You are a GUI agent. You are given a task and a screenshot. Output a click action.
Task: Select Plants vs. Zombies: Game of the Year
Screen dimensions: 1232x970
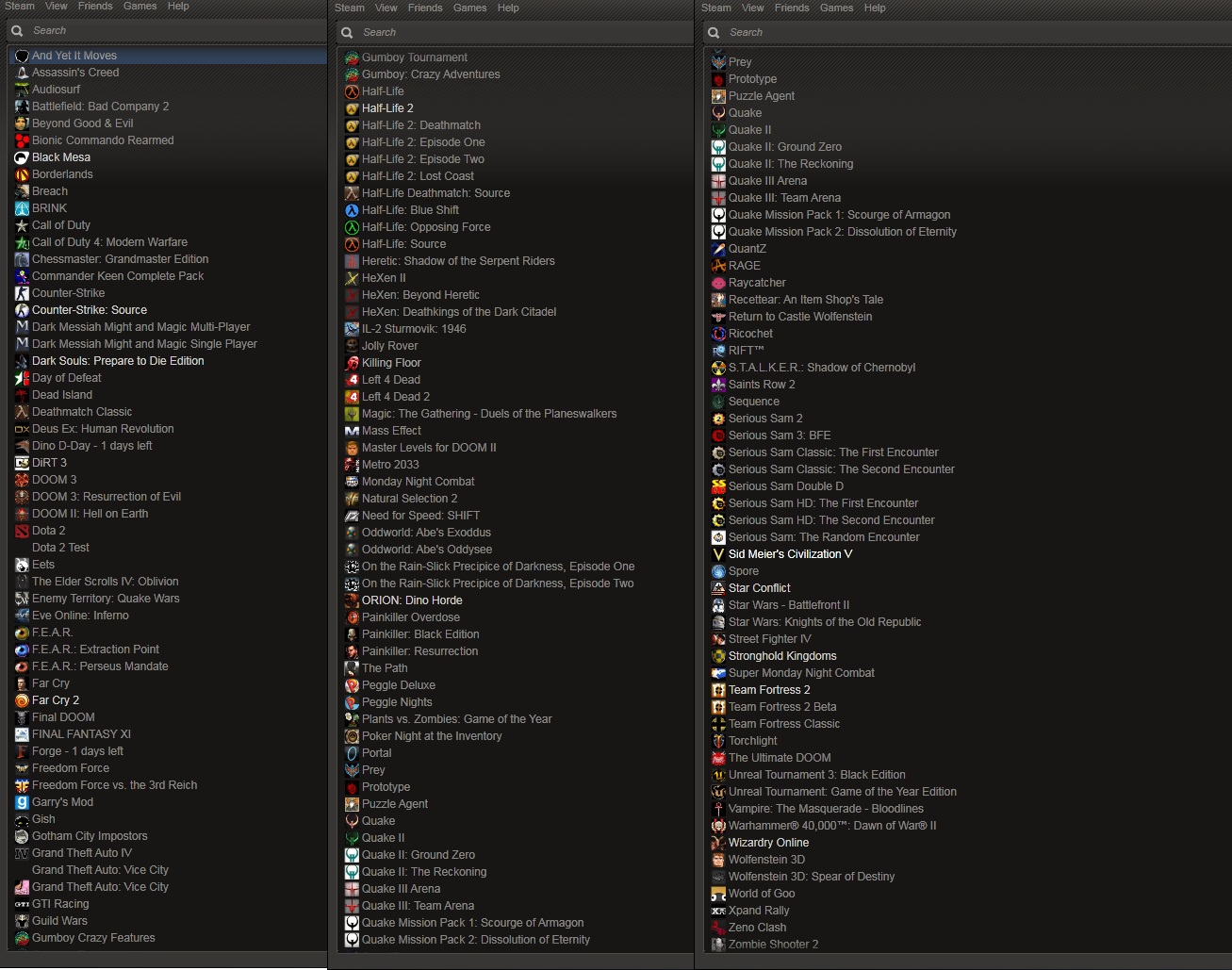[x=457, y=719]
